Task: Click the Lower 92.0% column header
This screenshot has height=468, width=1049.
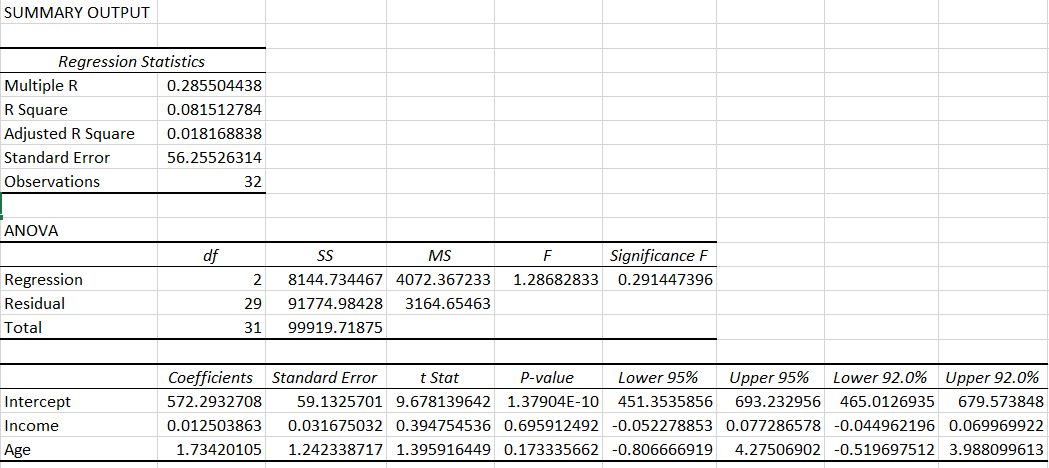Action: (x=881, y=377)
